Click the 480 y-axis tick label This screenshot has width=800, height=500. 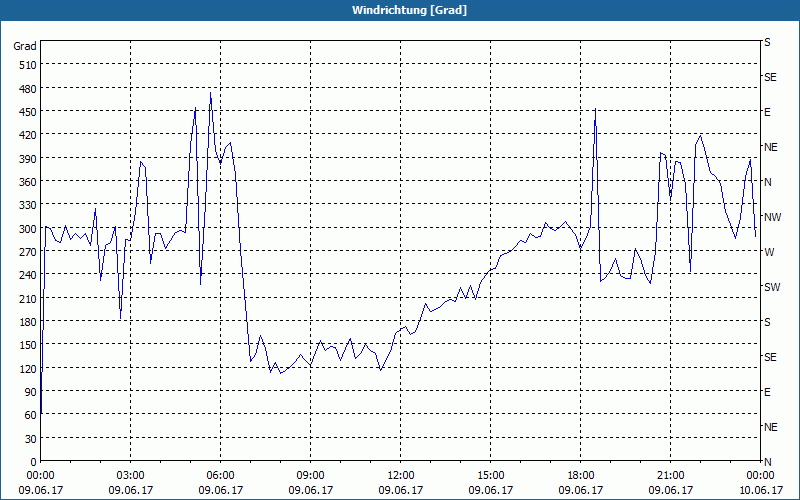pyautogui.click(x=28, y=89)
